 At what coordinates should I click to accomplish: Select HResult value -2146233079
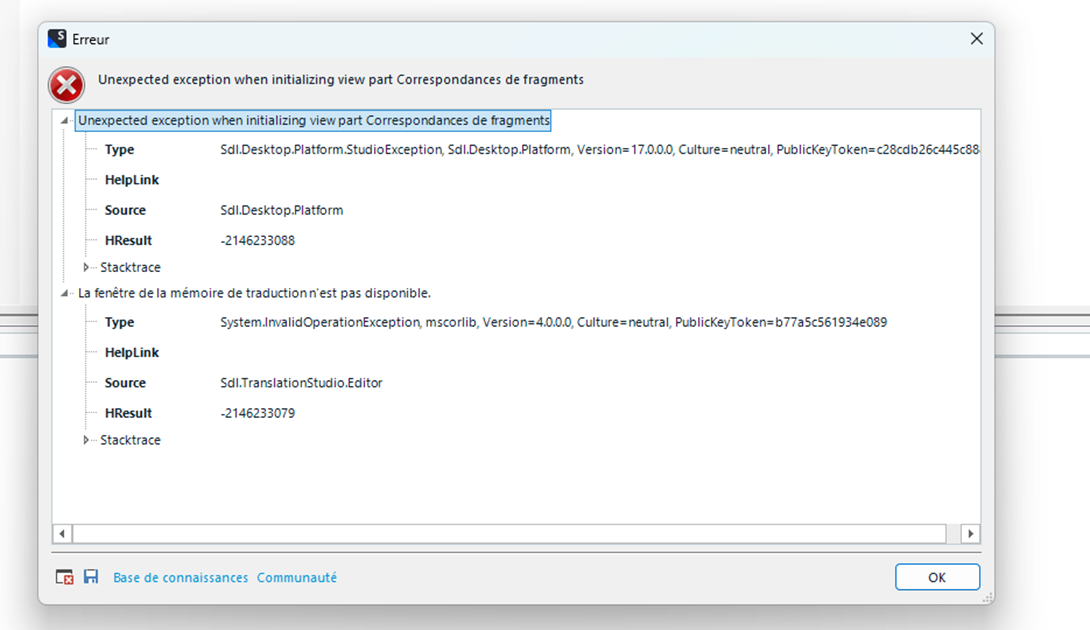pos(257,413)
